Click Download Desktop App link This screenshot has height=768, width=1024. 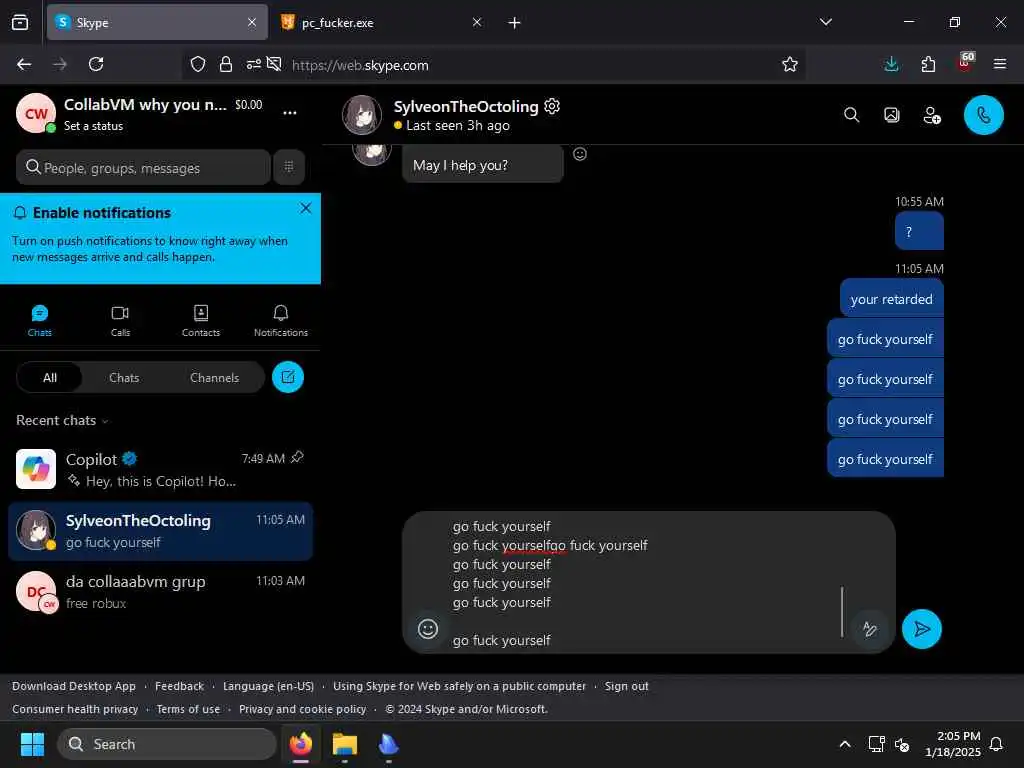click(x=74, y=686)
